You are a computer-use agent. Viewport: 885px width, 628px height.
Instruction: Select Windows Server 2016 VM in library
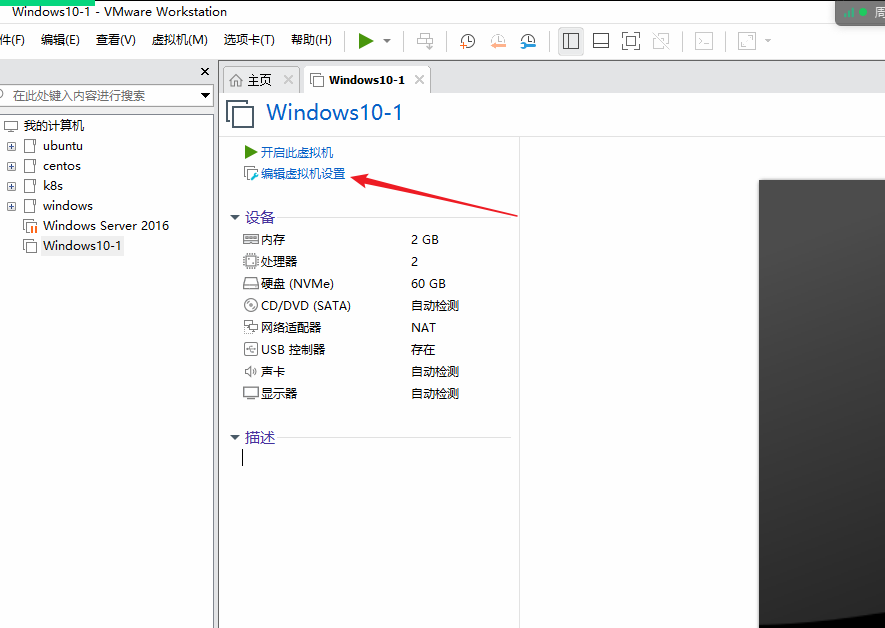tap(106, 226)
